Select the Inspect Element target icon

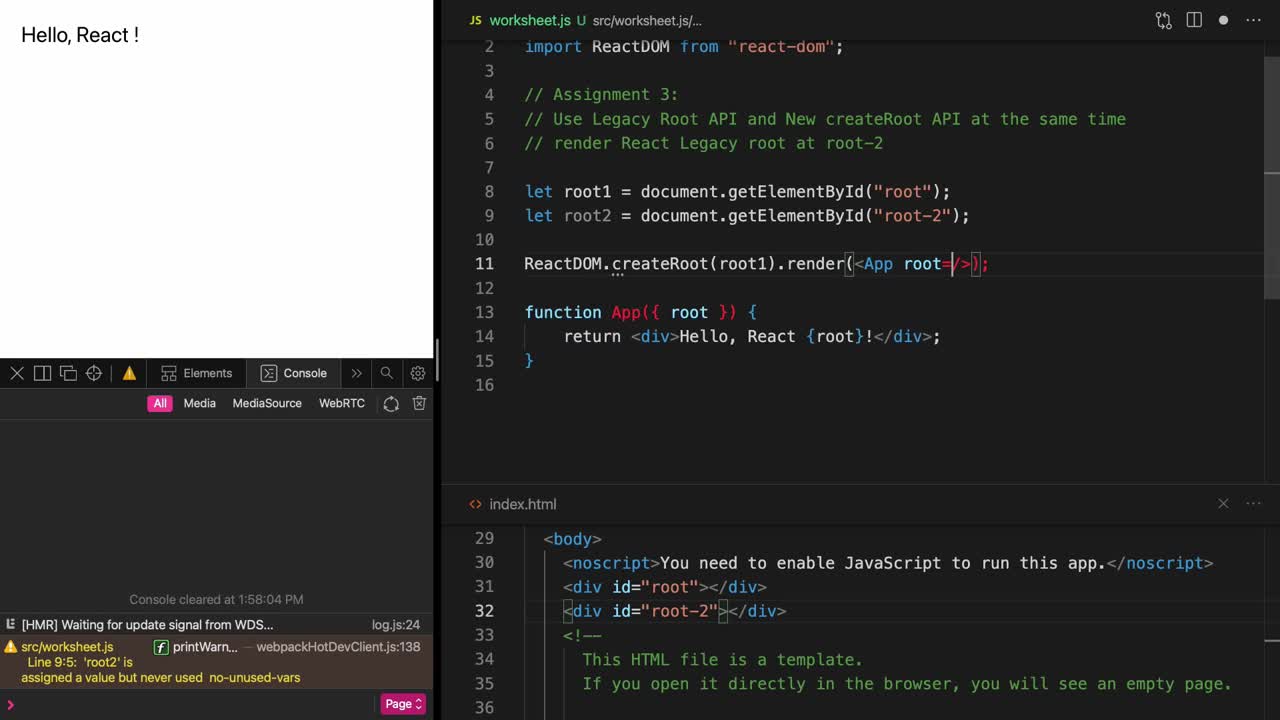94,373
